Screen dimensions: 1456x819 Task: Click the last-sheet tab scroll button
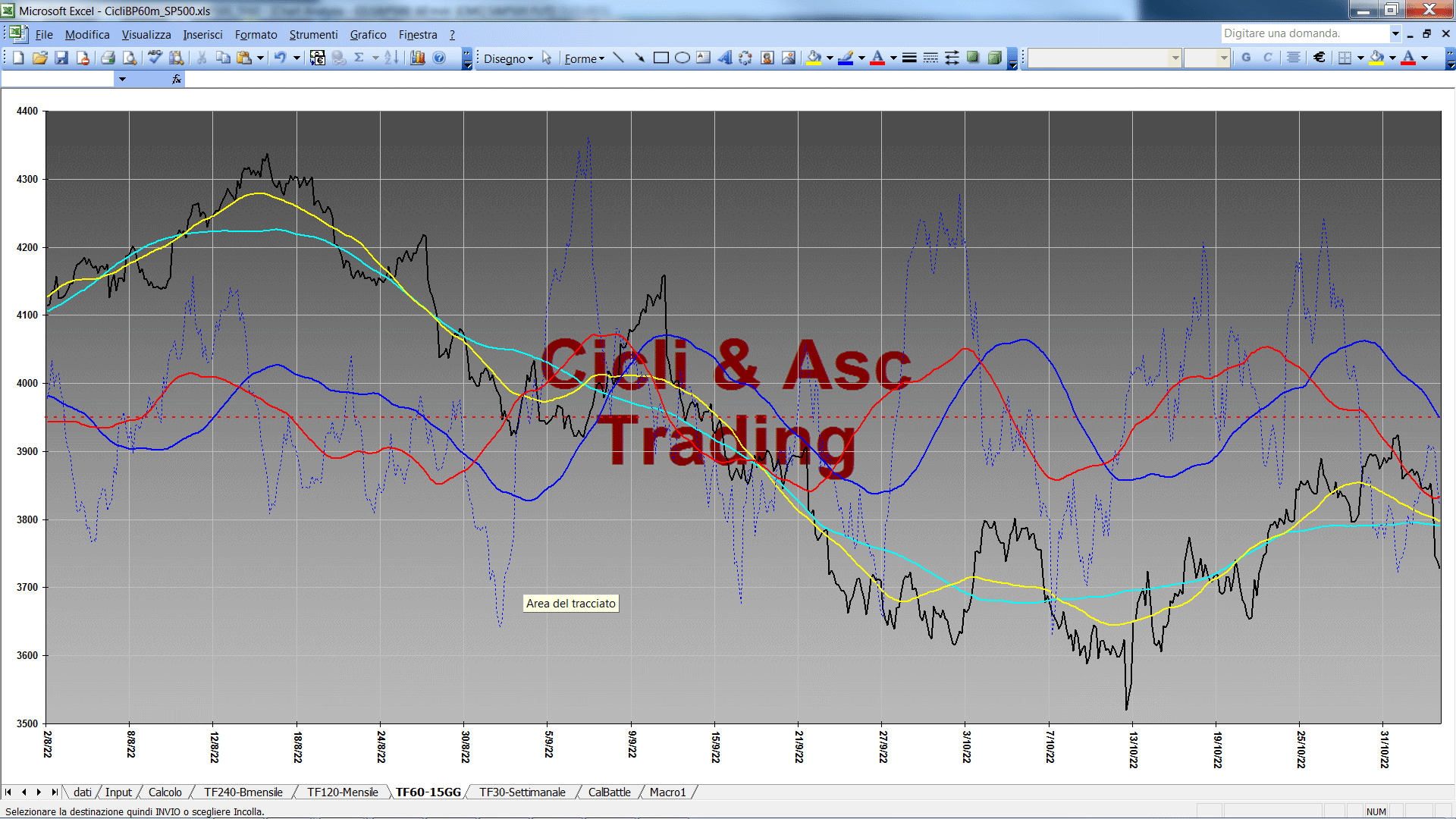point(55,792)
